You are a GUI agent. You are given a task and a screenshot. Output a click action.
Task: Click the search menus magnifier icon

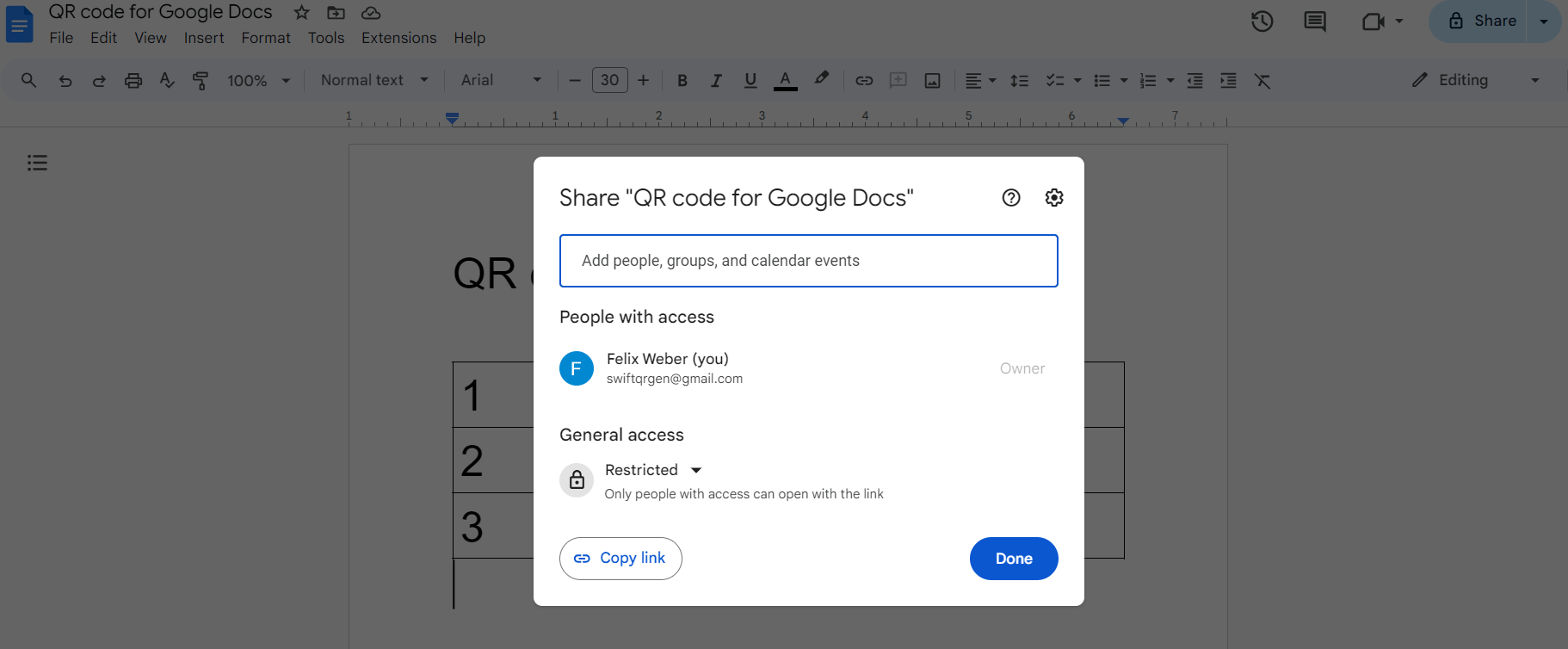point(28,80)
